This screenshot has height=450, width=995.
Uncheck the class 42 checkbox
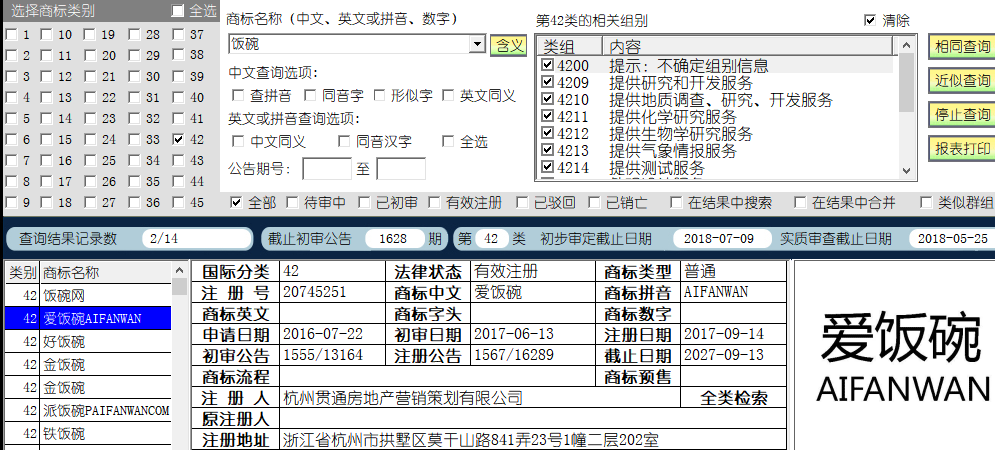178,141
